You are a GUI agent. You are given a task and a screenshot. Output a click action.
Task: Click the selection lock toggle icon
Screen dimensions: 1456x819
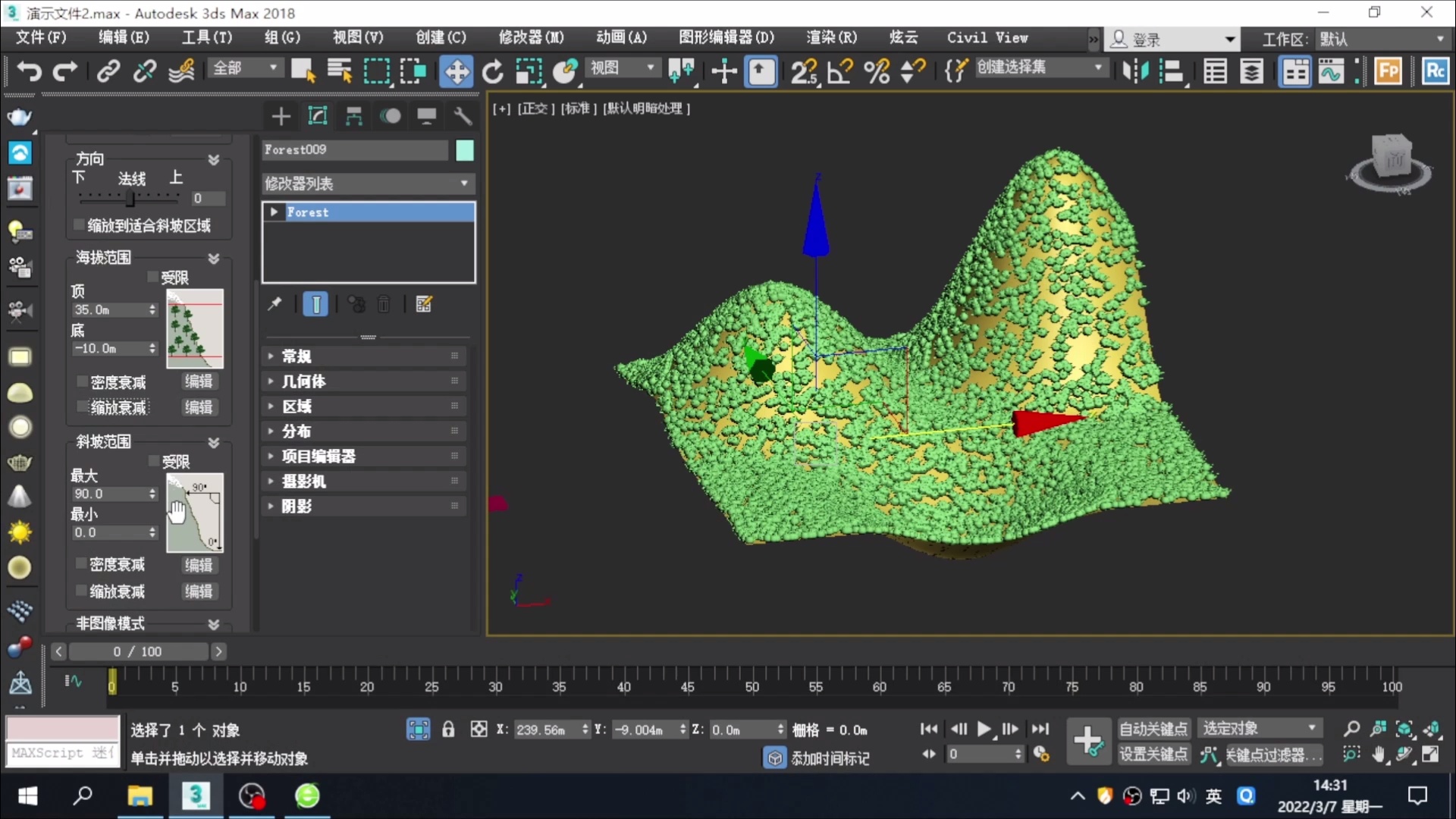[x=448, y=730]
